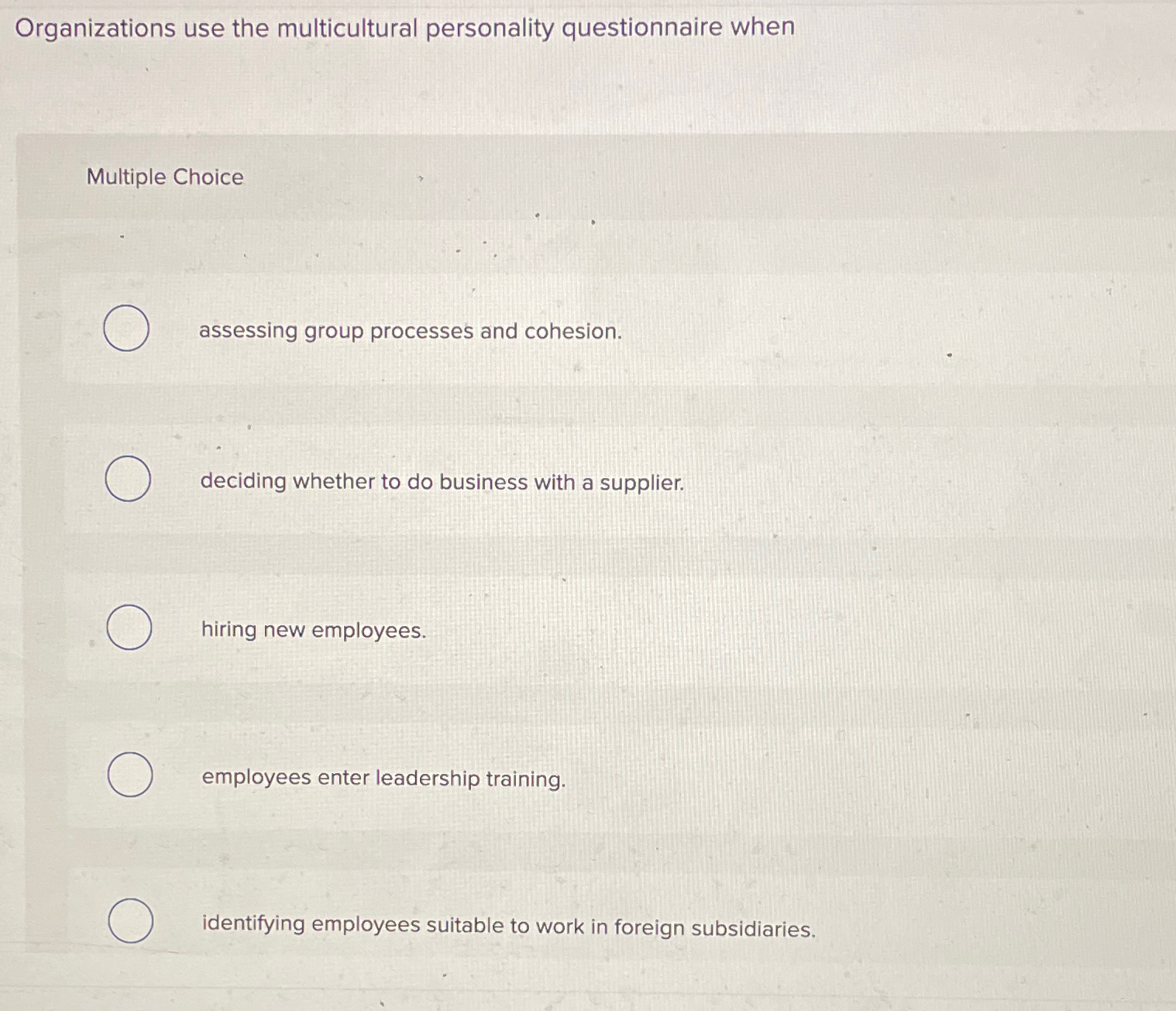Select the radio button for 'hiring new employees'

click(x=128, y=628)
